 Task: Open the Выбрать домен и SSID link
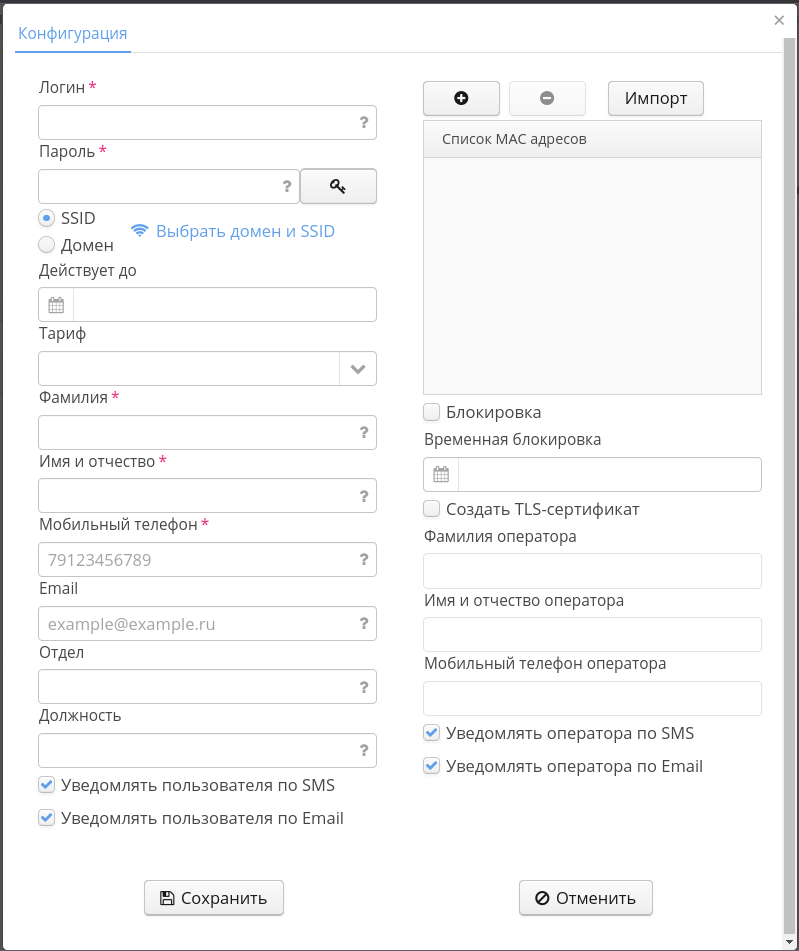point(245,231)
